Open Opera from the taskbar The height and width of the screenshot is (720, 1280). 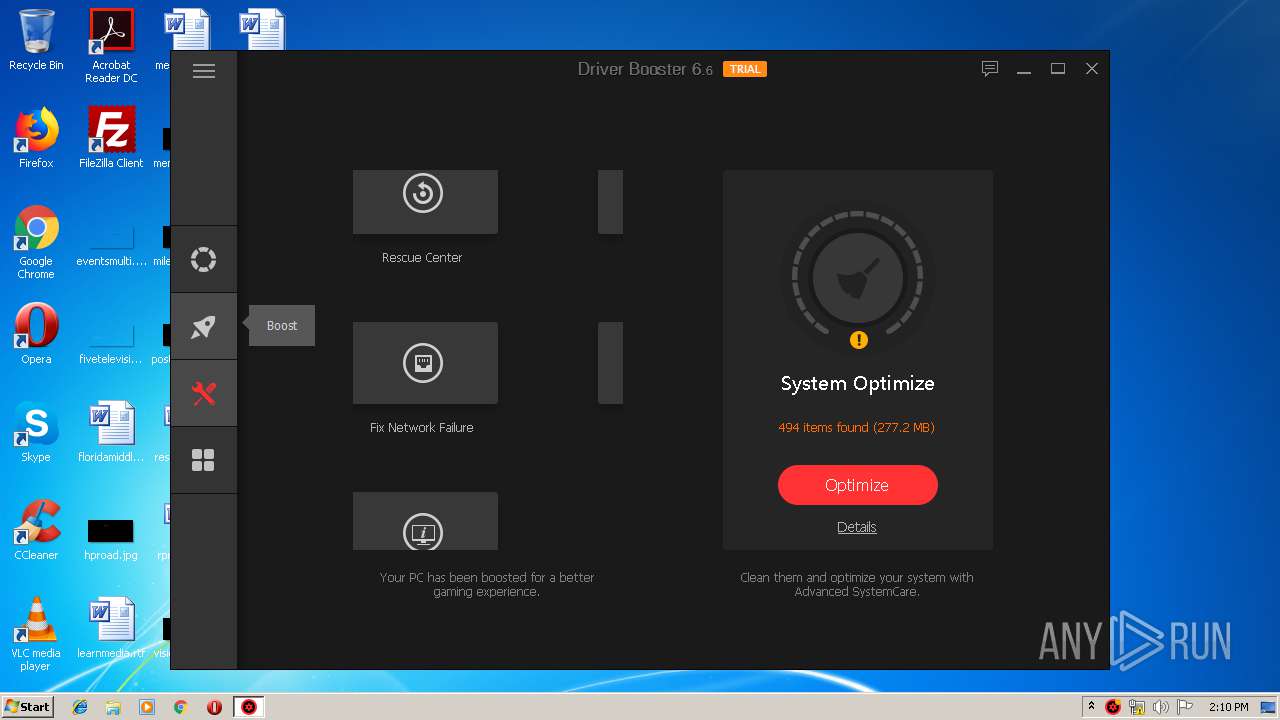(x=214, y=707)
